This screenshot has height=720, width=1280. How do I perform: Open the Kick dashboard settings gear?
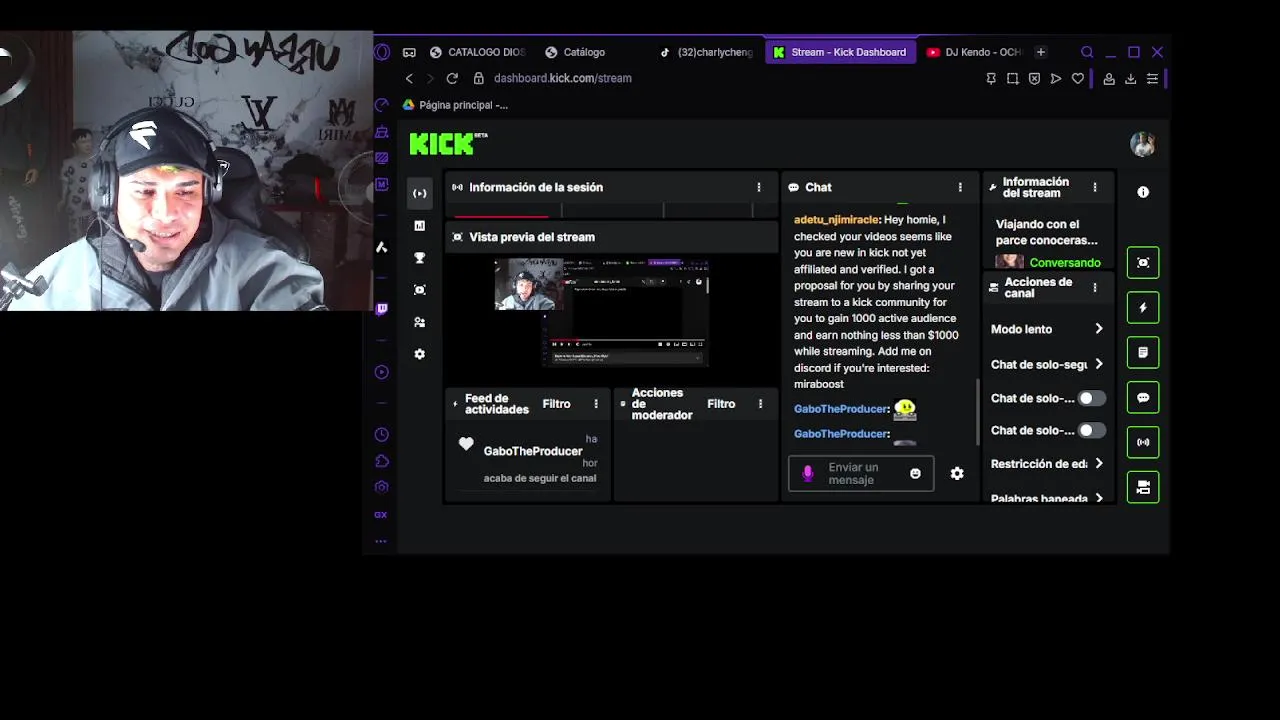click(420, 354)
